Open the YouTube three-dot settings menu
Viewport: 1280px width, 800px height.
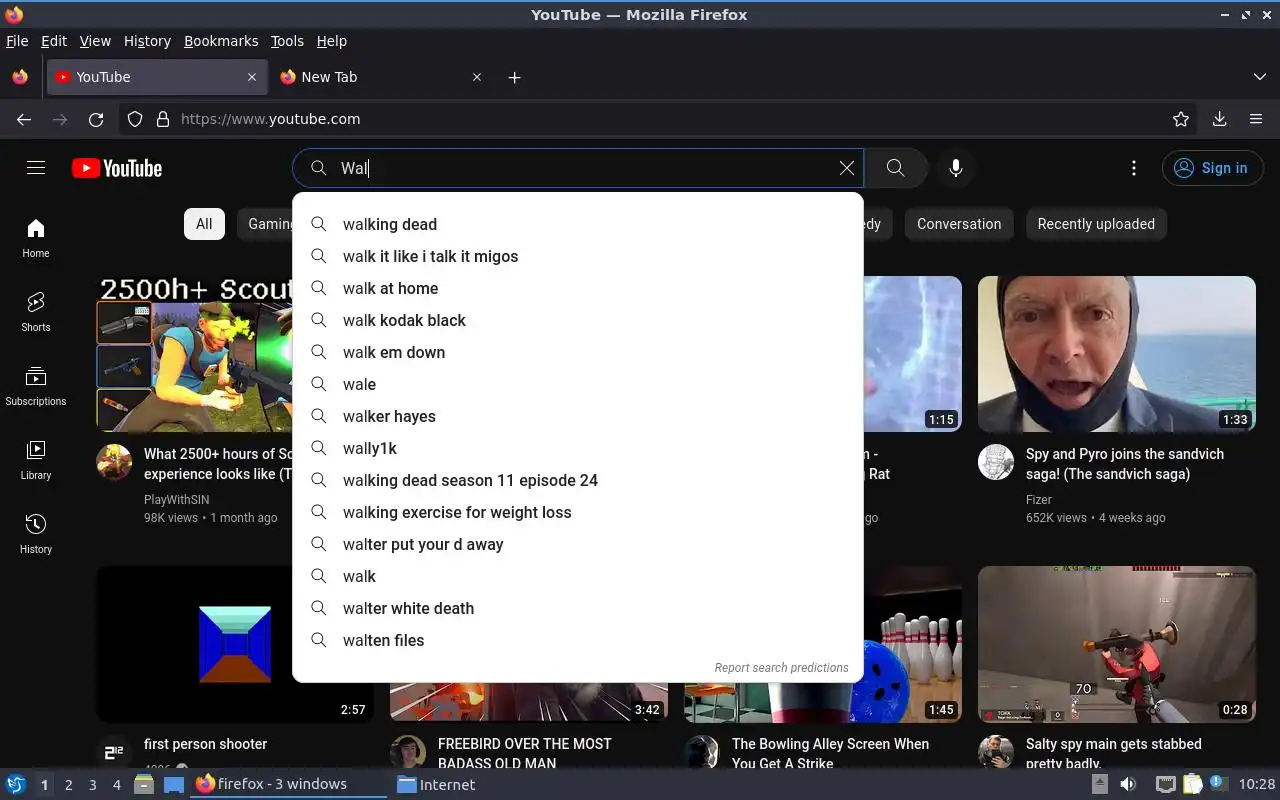point(1133,168)
